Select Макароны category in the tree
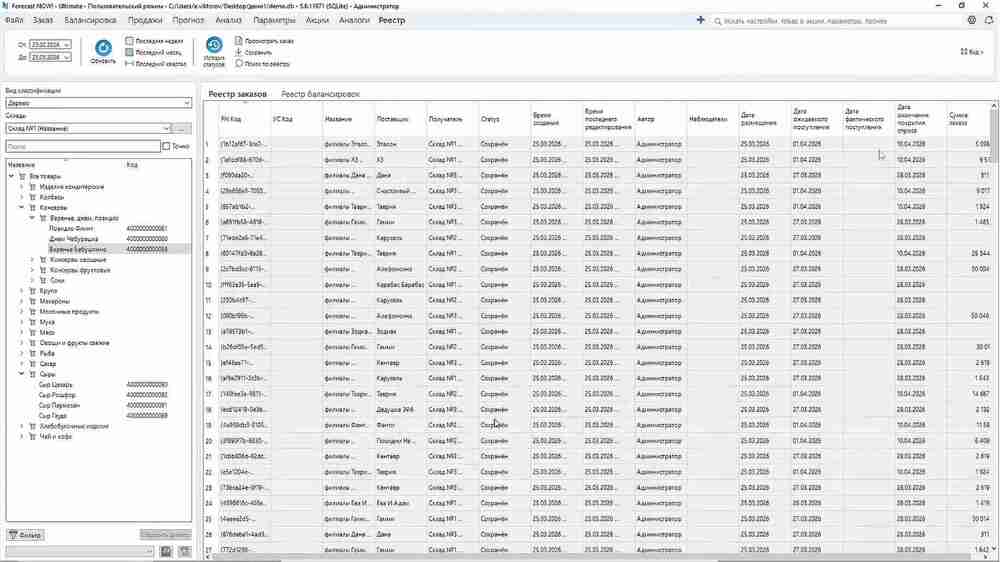Screen dimensions: 1000x562 (54, 301)
